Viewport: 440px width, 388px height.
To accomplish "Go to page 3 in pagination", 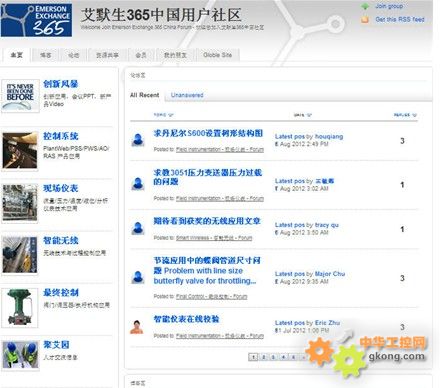I will [x=273, y=357].
